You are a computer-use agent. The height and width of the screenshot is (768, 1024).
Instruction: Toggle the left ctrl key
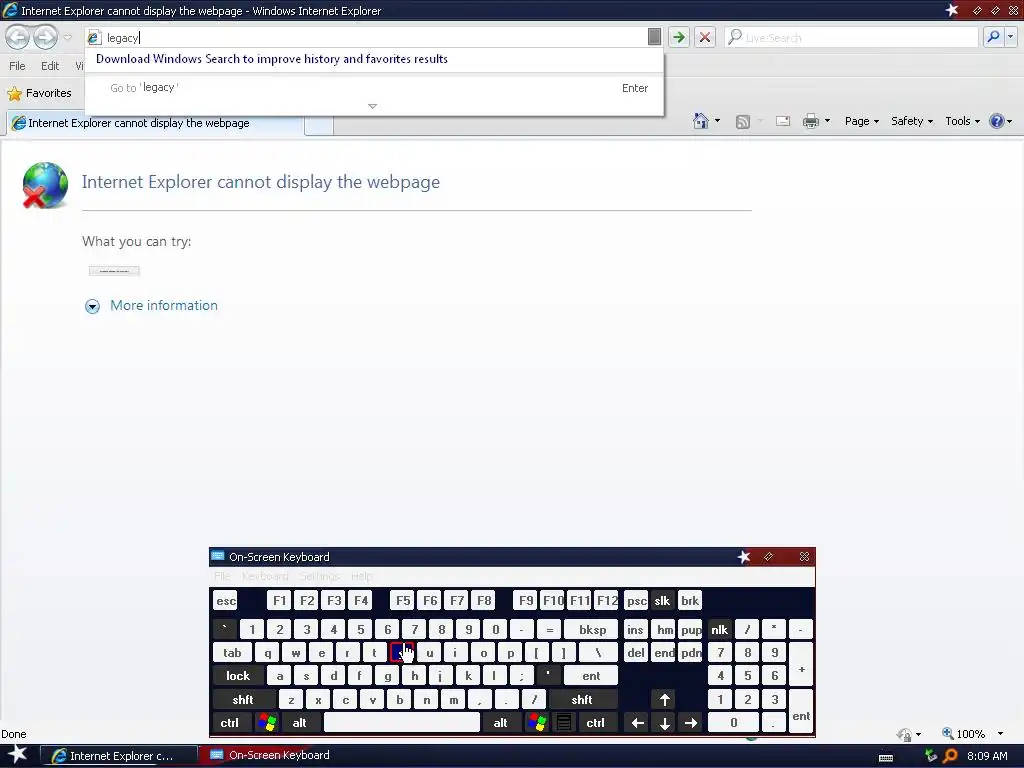(x=229, y=722)
